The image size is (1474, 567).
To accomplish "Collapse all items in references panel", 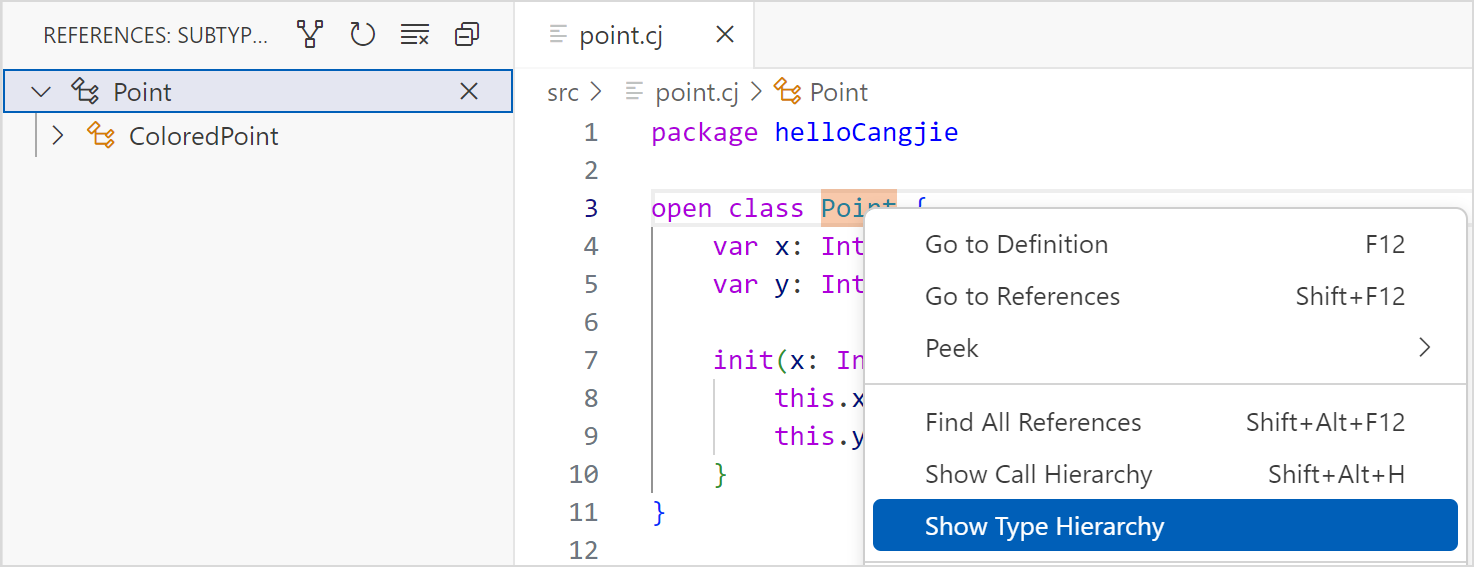I will pyautogui.click(x=466, y=35).
